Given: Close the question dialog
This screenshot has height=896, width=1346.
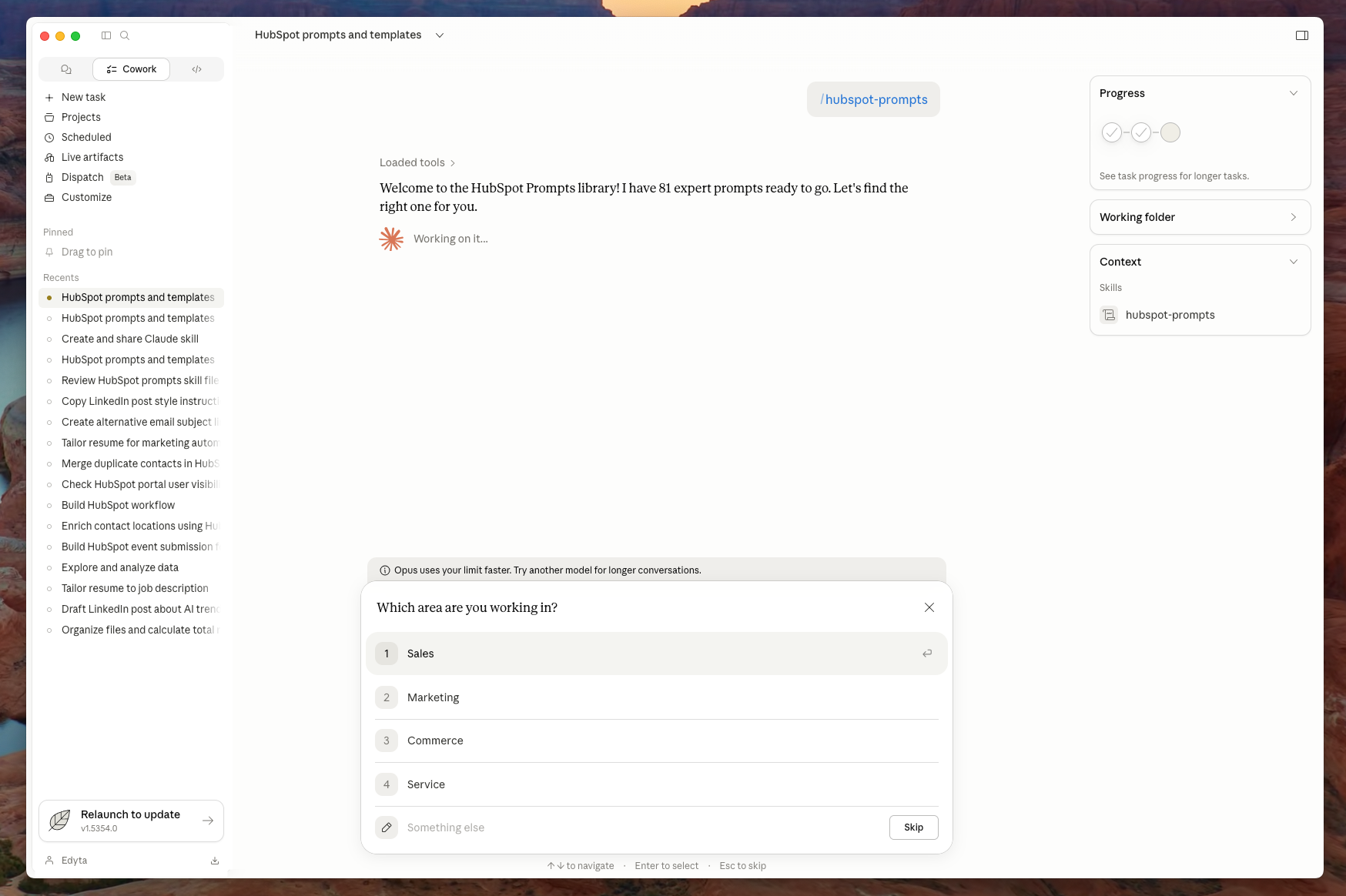Looking at the screenshot, I should pos(929,607).
